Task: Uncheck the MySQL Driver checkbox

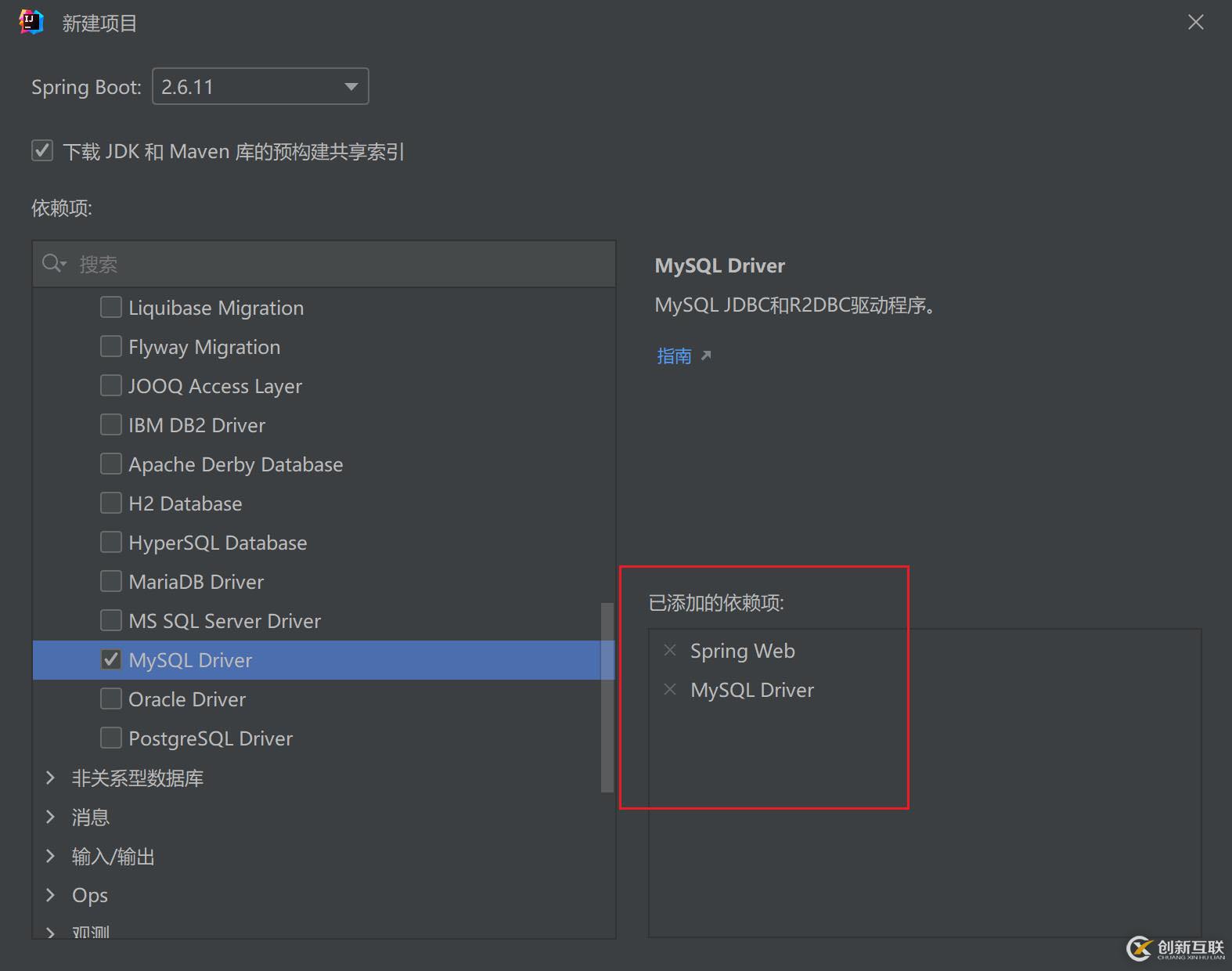Action: click(111, 659)
